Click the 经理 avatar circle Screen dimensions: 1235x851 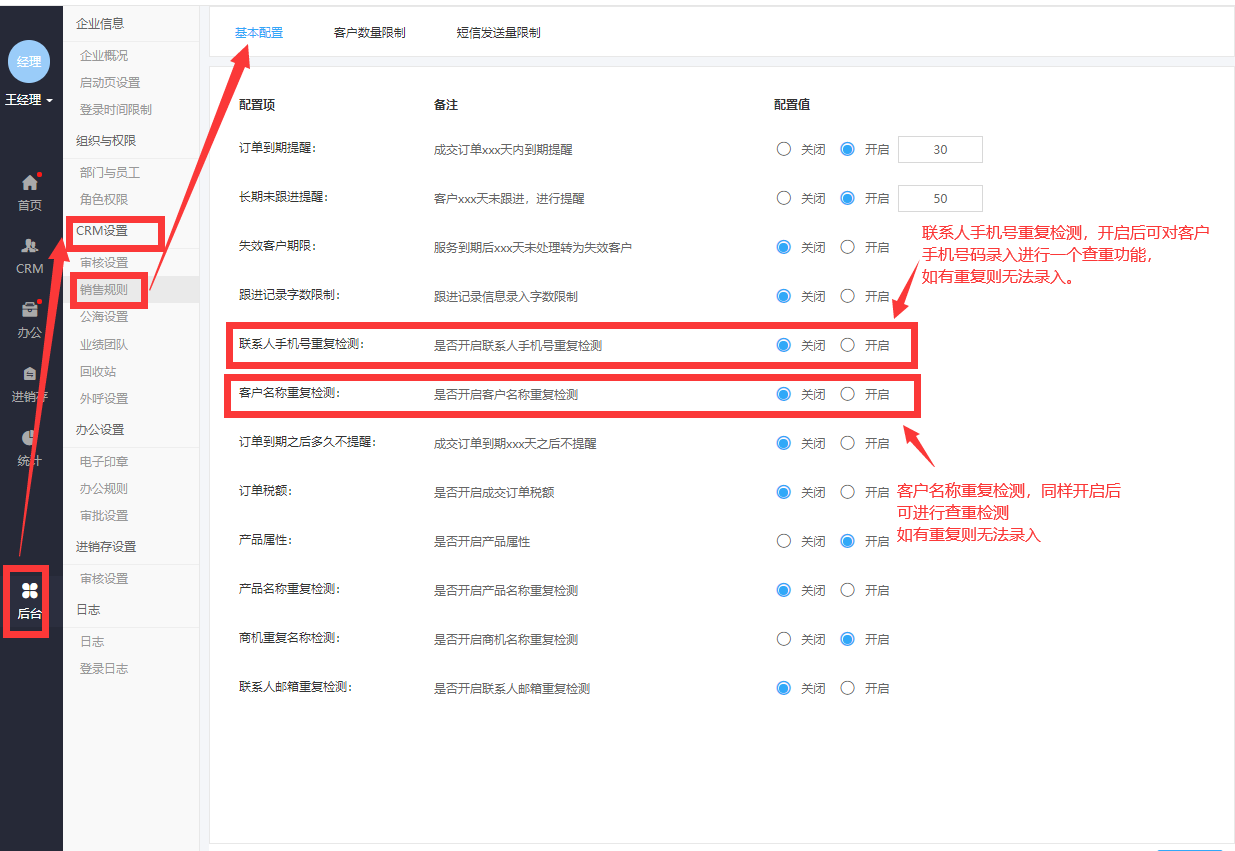[x=29, y=62]
